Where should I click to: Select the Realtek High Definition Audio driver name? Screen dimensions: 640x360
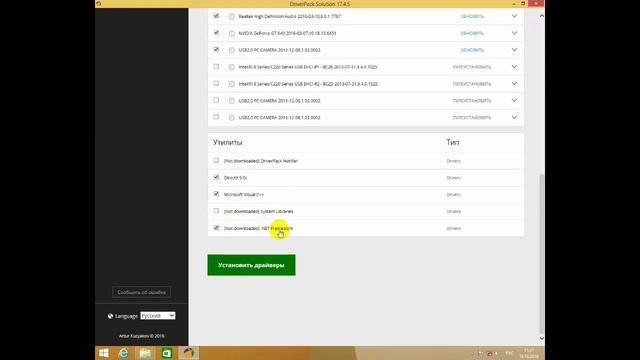click(289, 16)
